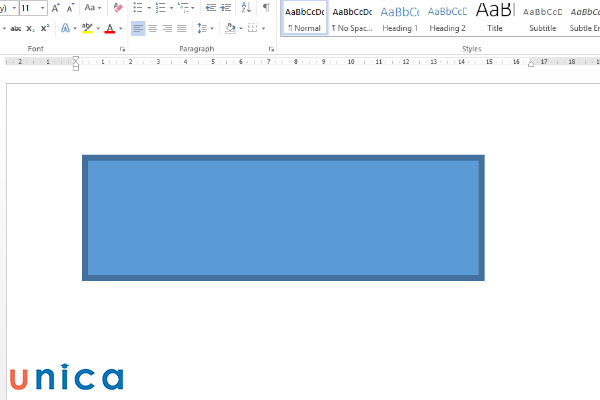Select the Title style
Screen dimensions: 600x400
pyautogui.click(x=495, y=18)
